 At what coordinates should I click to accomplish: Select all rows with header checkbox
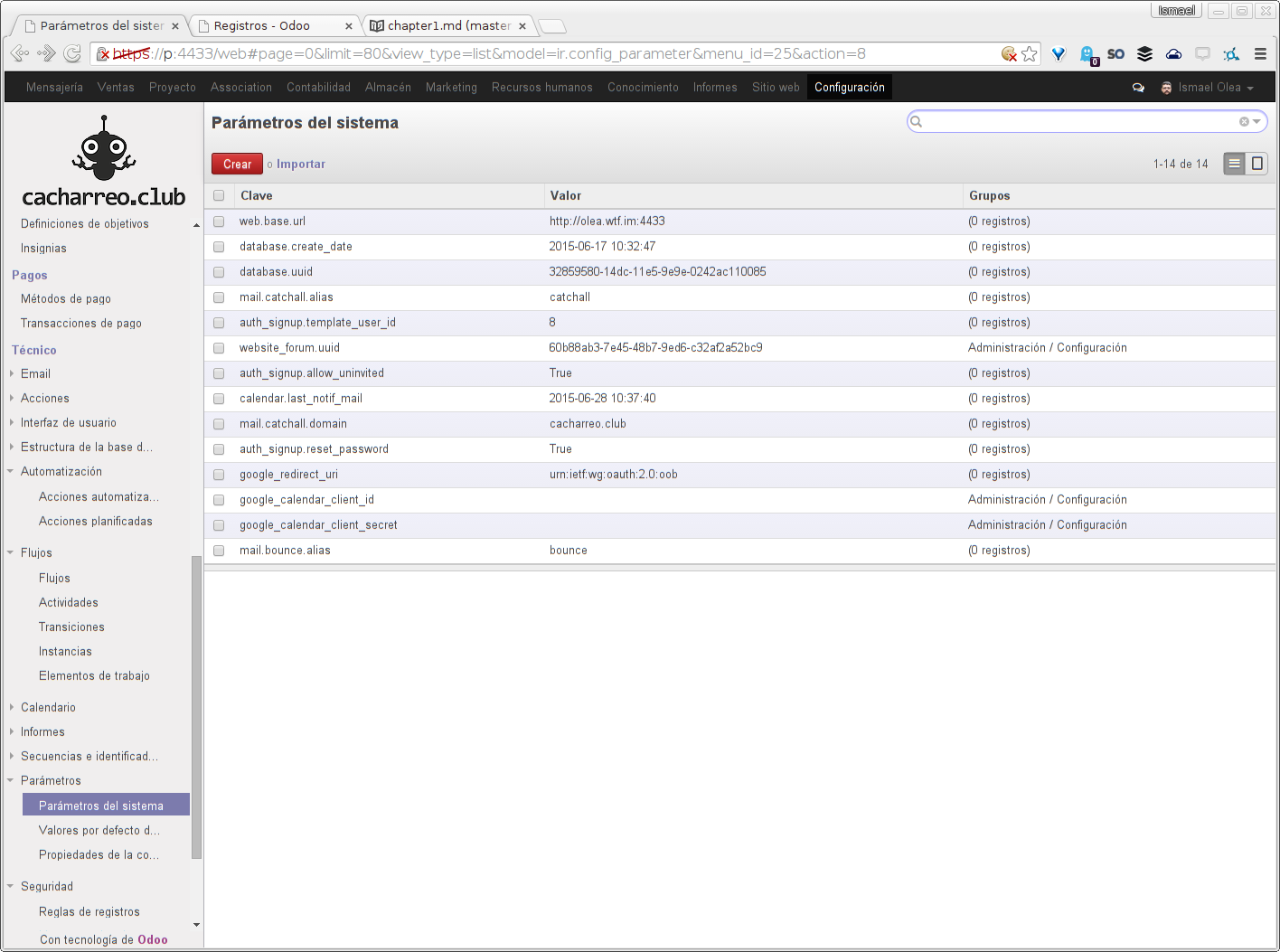pos(219,195)
